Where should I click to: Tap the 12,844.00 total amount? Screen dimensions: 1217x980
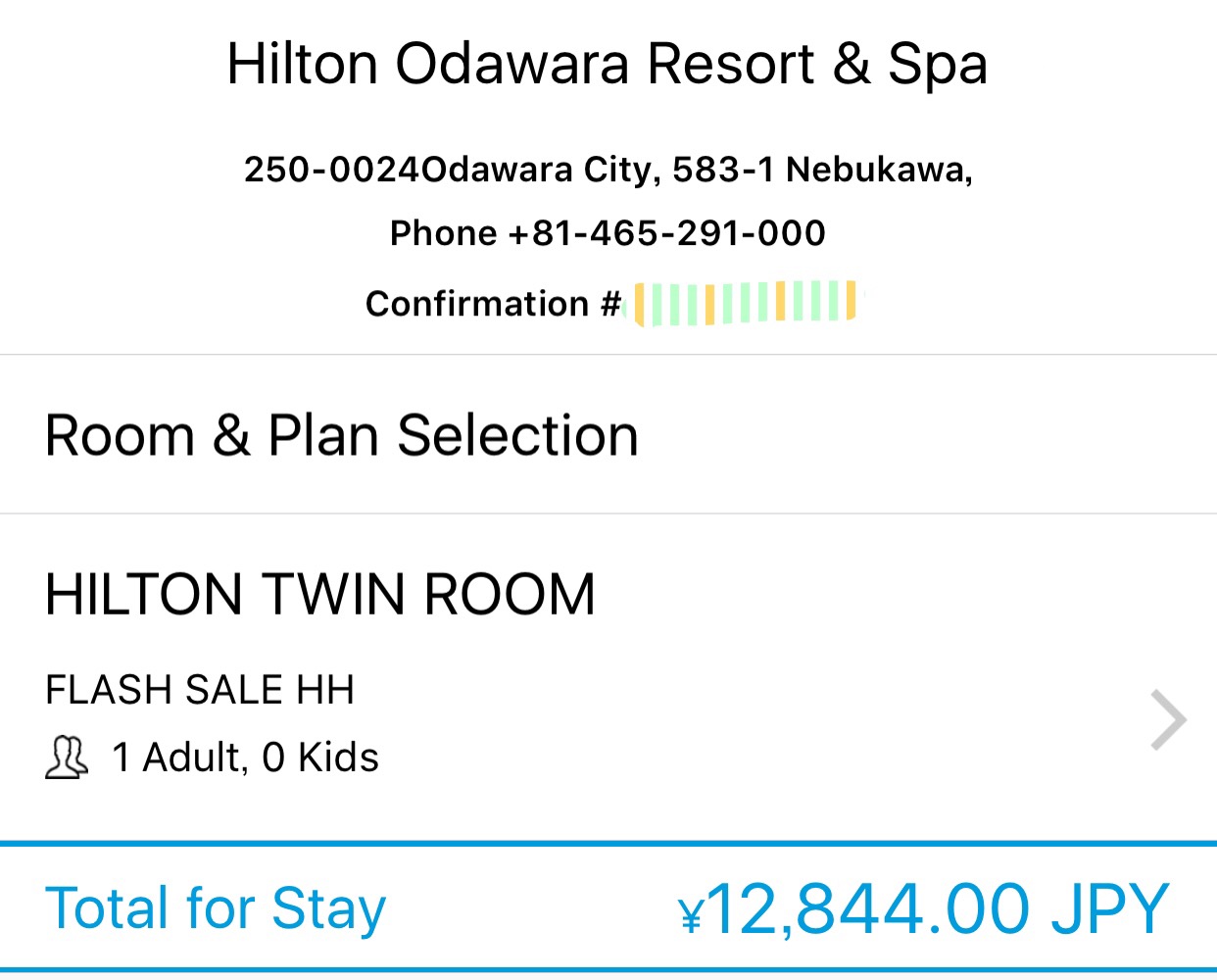(x=867, y=908)
